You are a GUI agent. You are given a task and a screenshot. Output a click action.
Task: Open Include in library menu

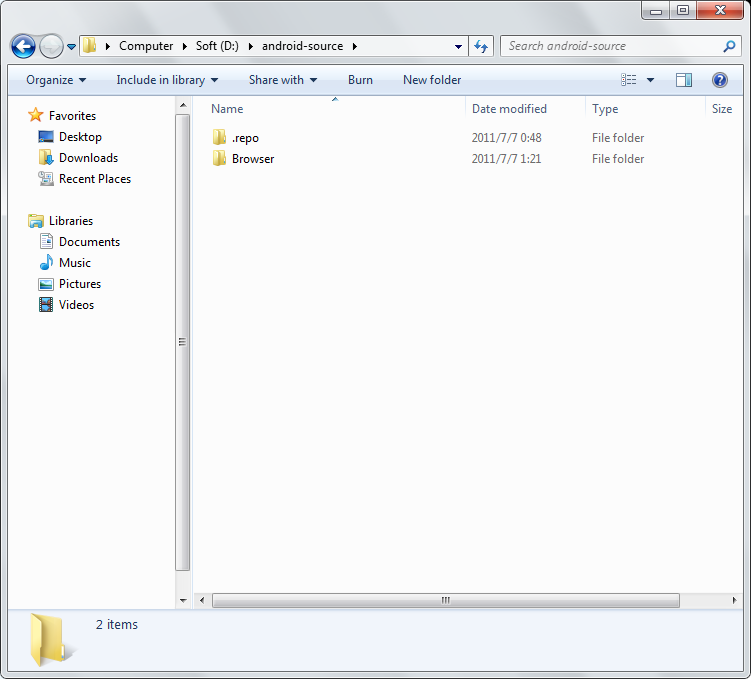click(x=167, y=80)
